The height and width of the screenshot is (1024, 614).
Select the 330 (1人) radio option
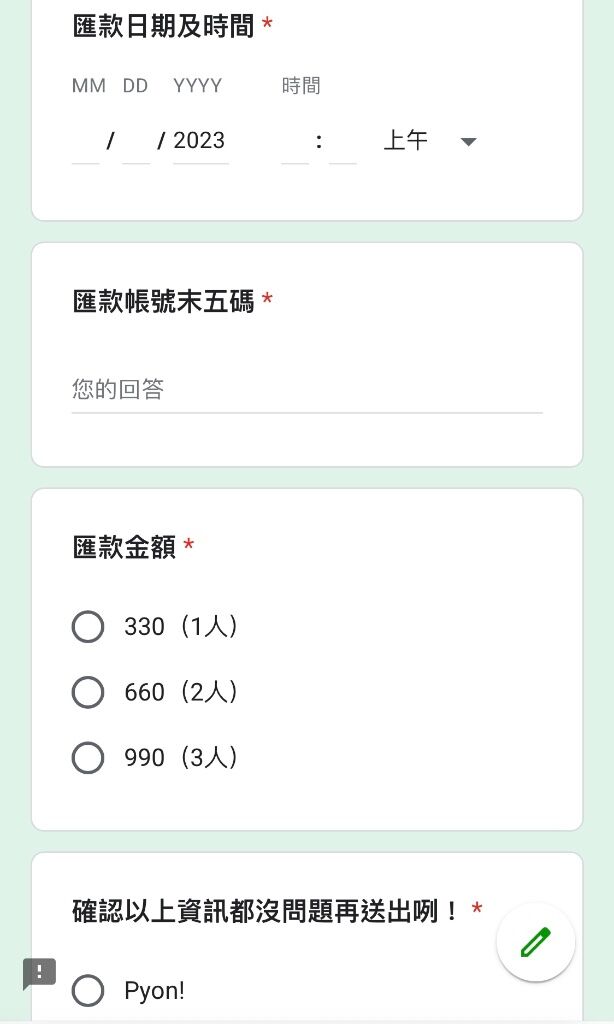(88, 627)
